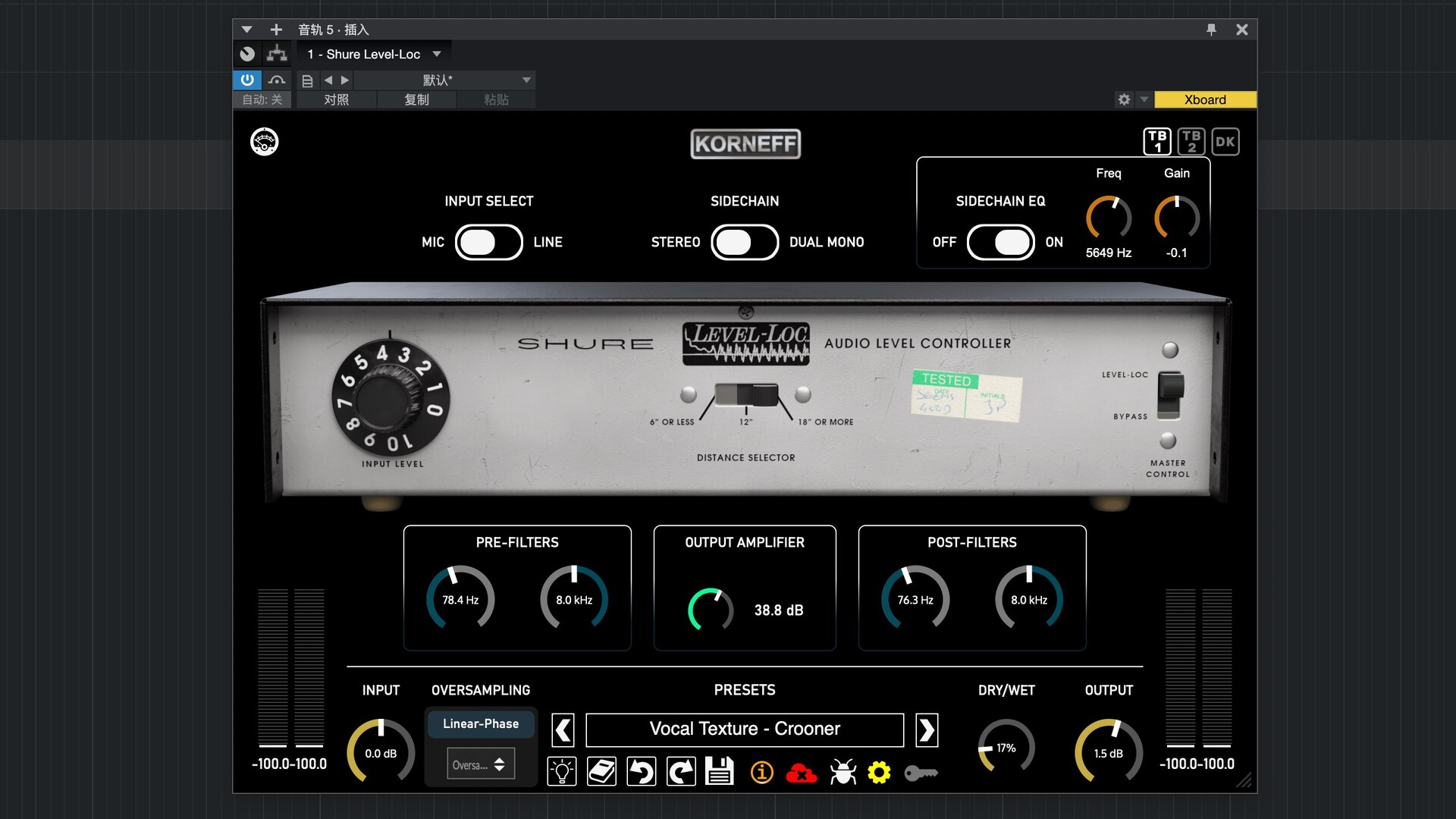This screenshot has height=819, width=1456.
Task: Click the undo icon in the bottom toolbar
Action: (641, 771)
